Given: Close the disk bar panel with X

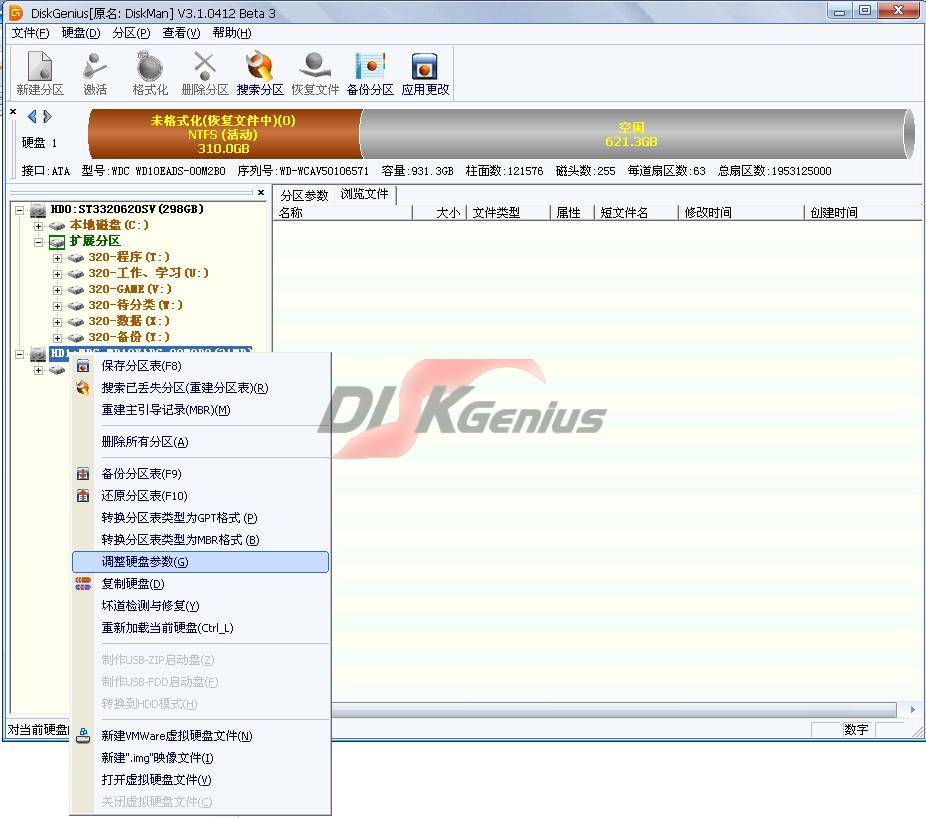Looking at the screenshot, I should (13, 111).
